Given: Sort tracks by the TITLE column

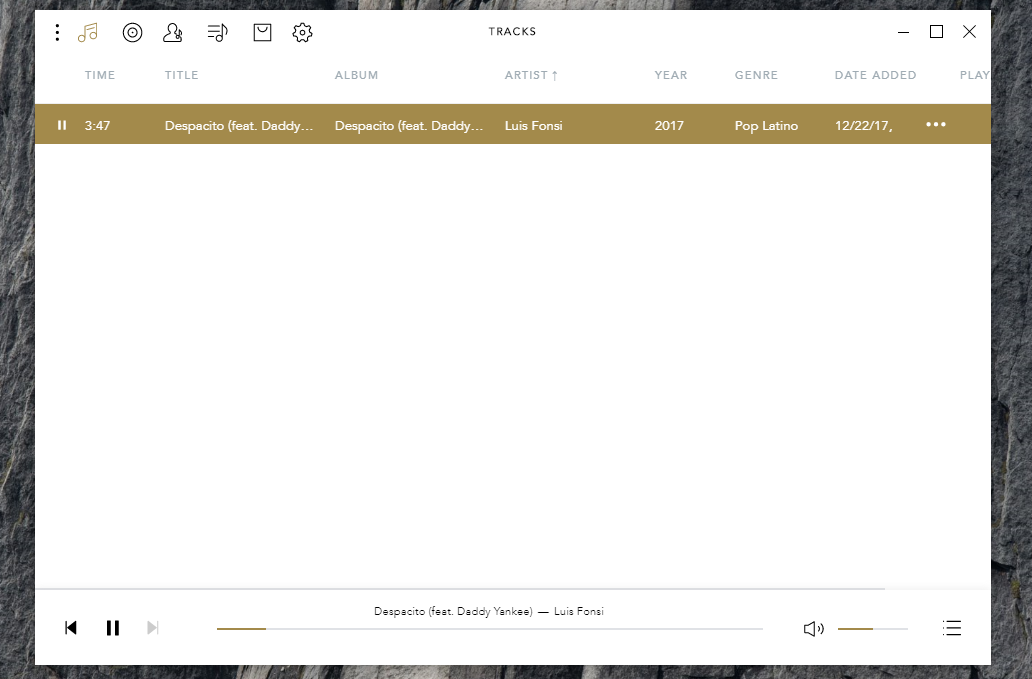Looking at the screenshot, I should [x=182, y=75].
